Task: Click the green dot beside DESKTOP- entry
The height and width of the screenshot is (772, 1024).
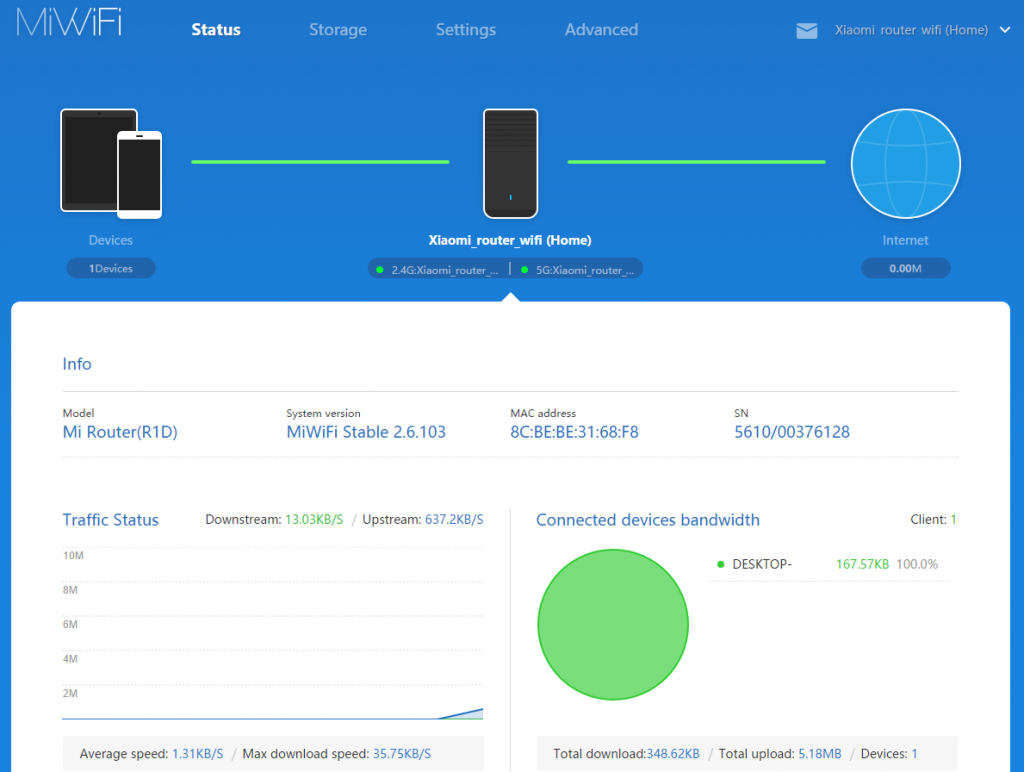Action: [720, 564]
